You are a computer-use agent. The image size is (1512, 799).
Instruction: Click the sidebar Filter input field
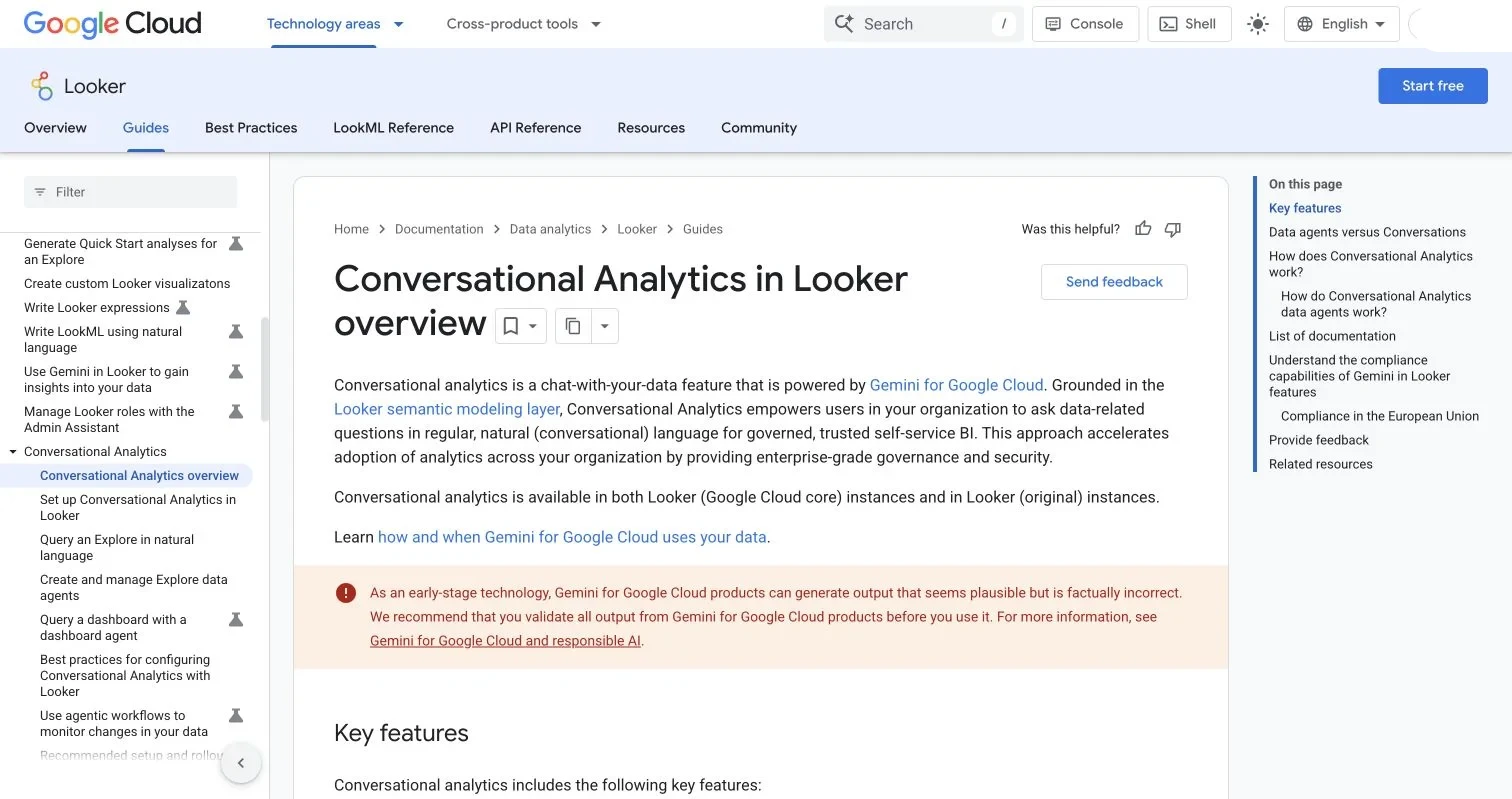[x=130, y=192]
